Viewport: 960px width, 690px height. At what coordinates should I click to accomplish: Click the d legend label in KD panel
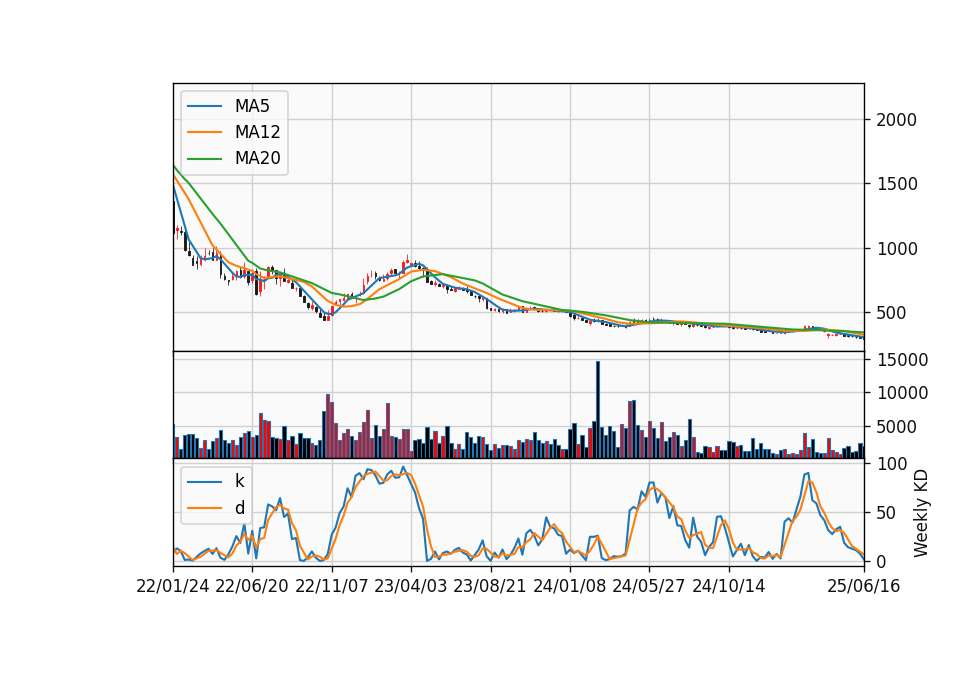click(239, 508)
